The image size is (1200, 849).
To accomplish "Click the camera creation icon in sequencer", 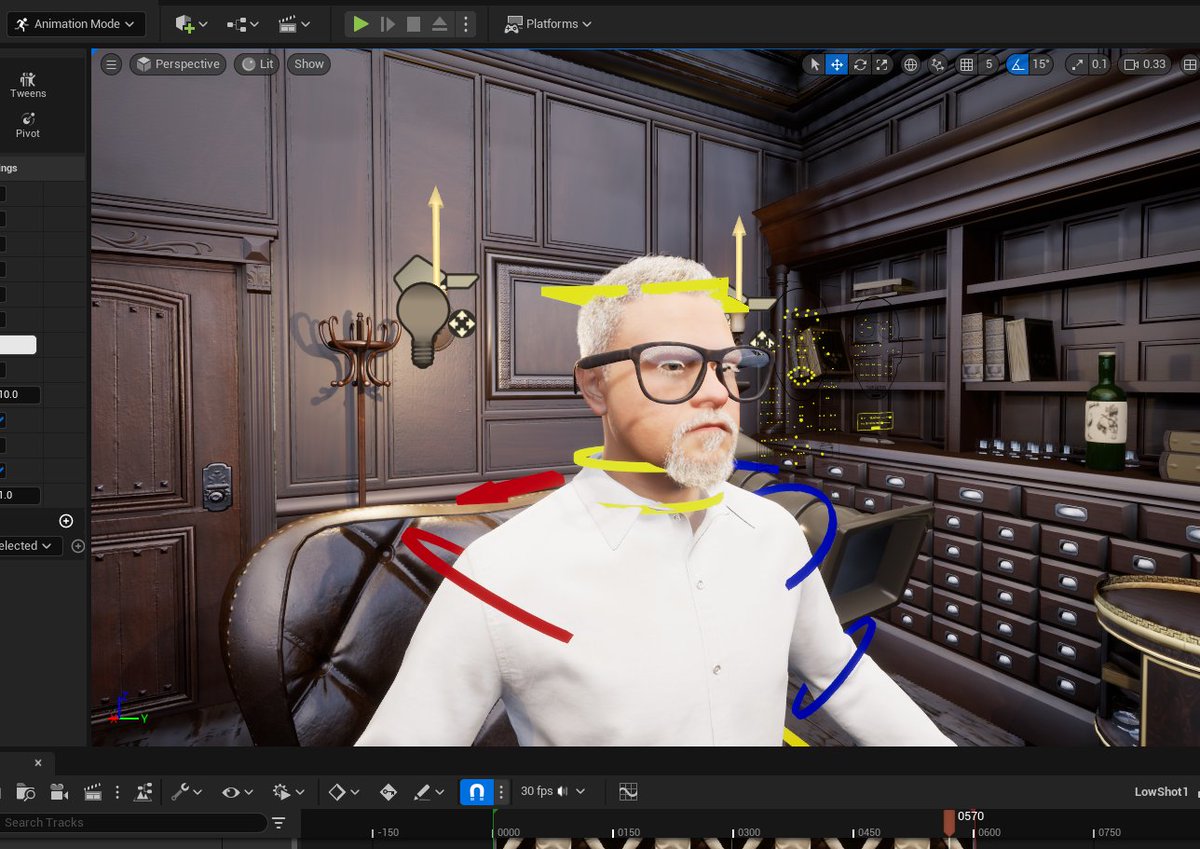I will pyautogui.click(x=59, y=791).
